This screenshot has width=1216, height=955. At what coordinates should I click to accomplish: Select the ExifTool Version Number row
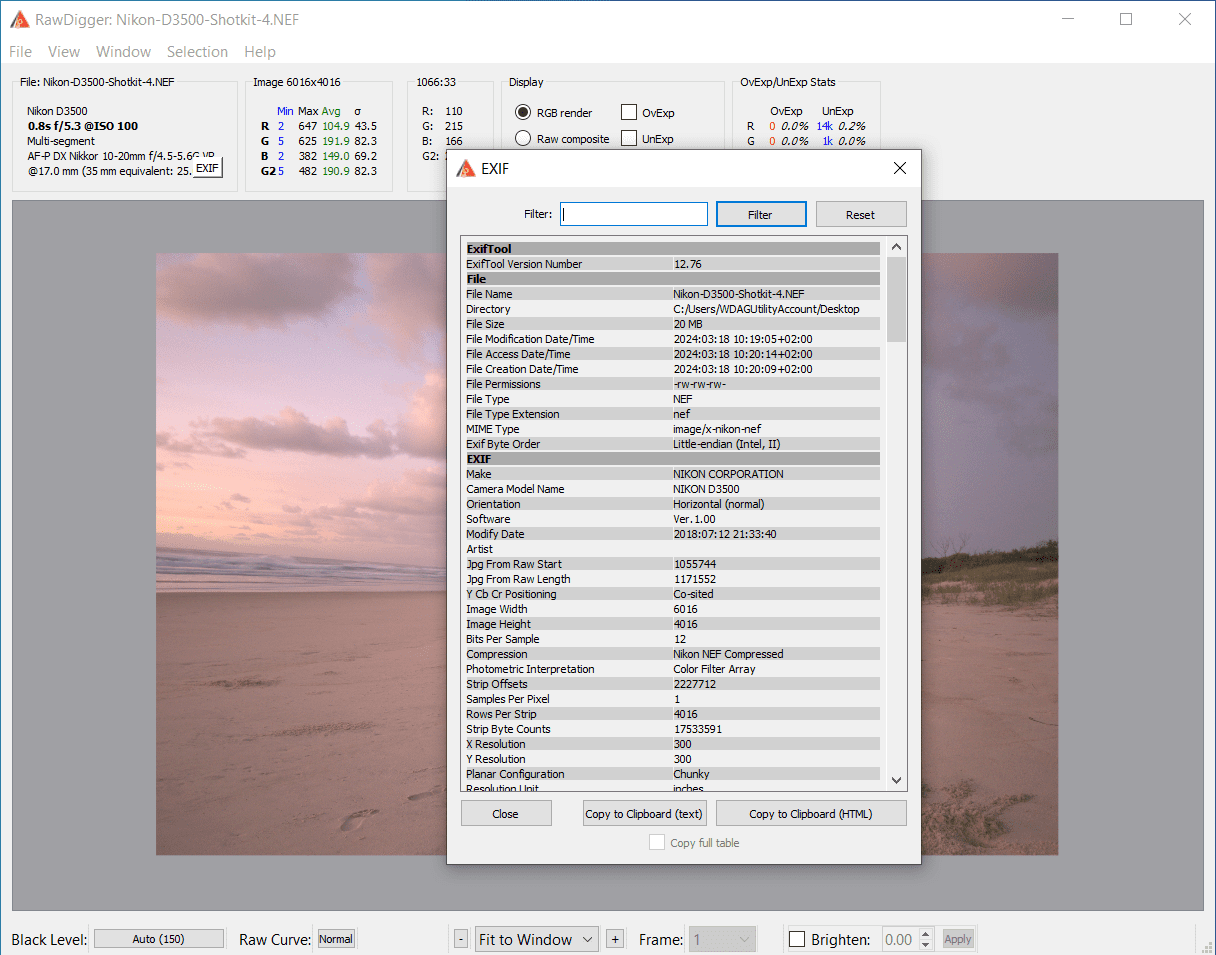tap(673, 264)
